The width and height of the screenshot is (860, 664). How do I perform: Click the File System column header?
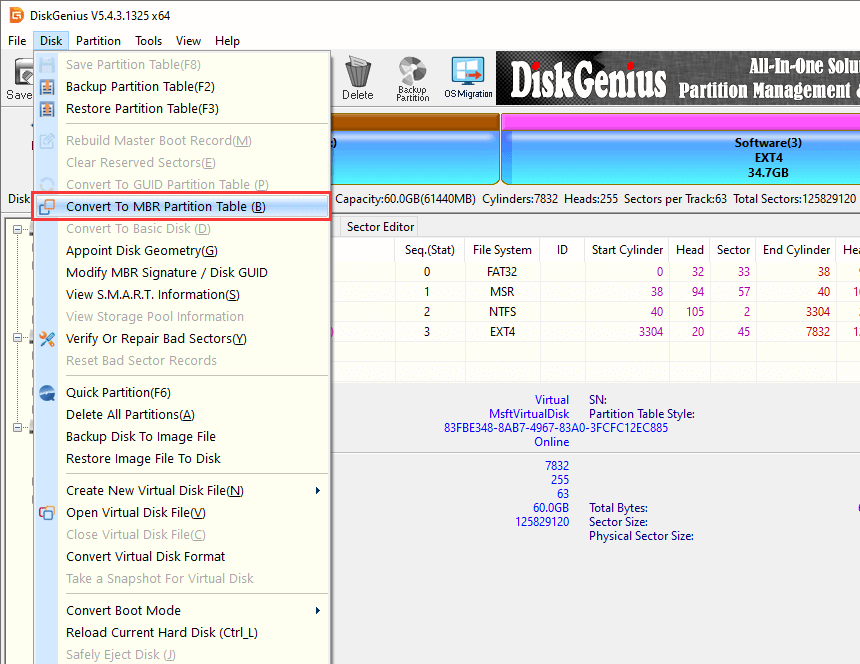pos(501,250)
